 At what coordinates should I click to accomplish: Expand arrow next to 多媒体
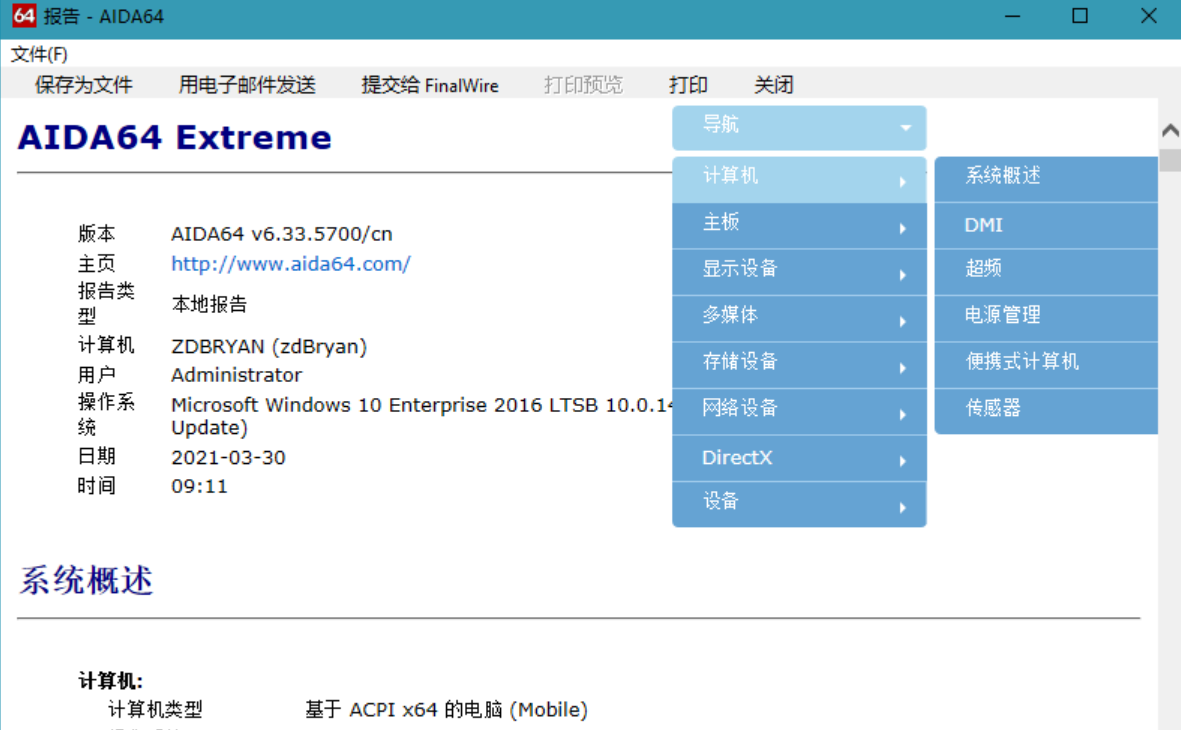click(902, 322)
